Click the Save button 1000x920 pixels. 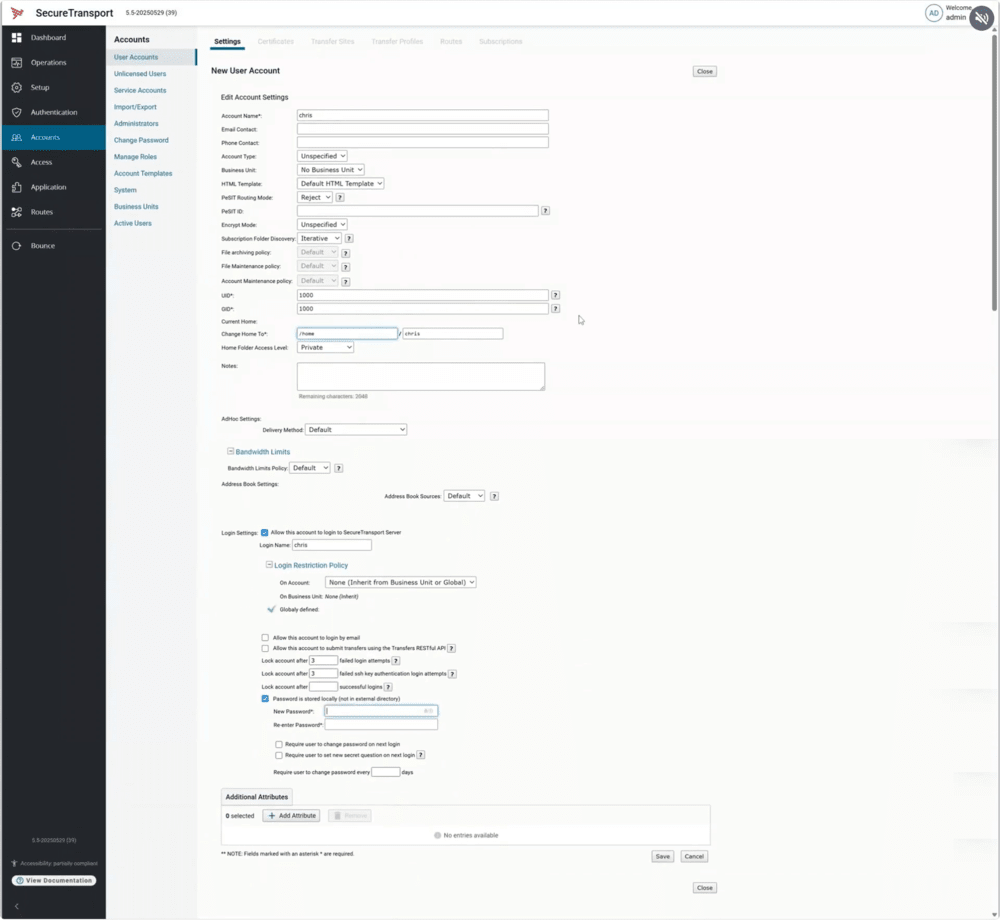coord(663,857)
